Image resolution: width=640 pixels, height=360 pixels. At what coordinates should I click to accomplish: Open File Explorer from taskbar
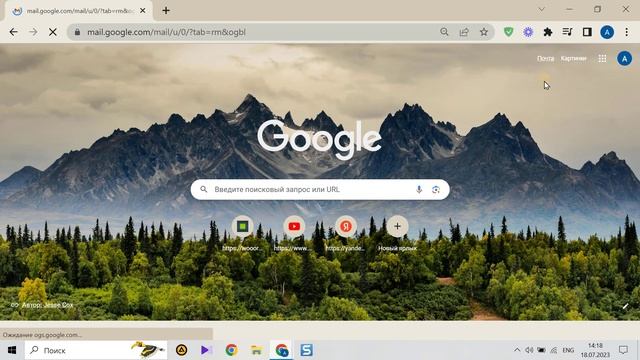pos(256,350)
